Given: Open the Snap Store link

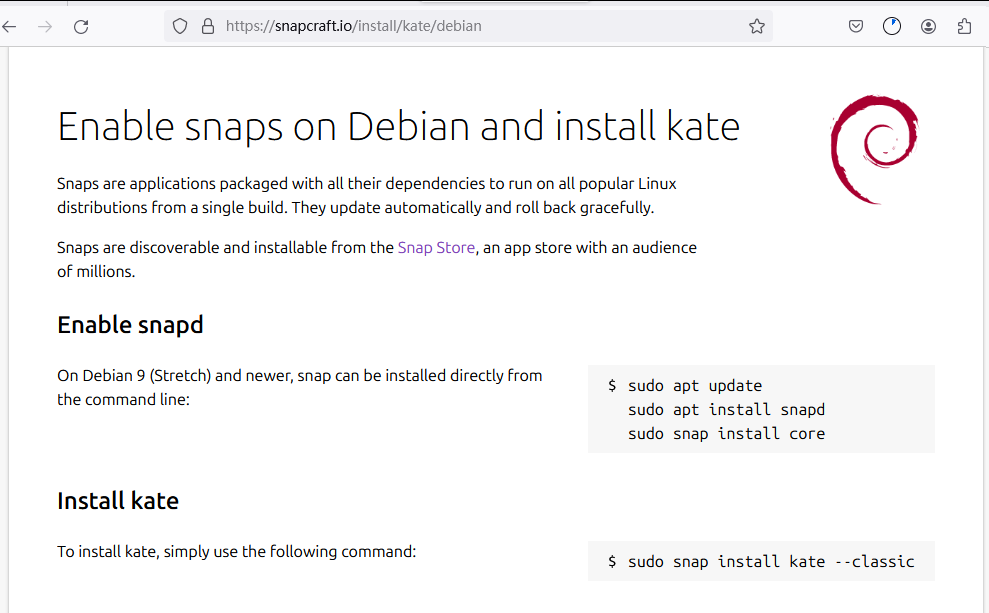Looking at the screenshot, I should [436, 248].
